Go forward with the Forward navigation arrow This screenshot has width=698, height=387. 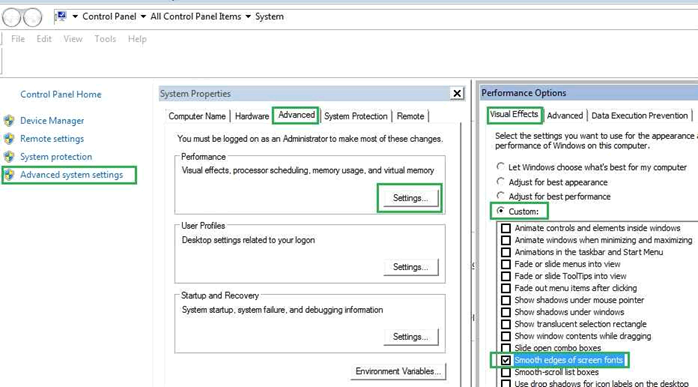pyautogui.click(x=32, y=17)
